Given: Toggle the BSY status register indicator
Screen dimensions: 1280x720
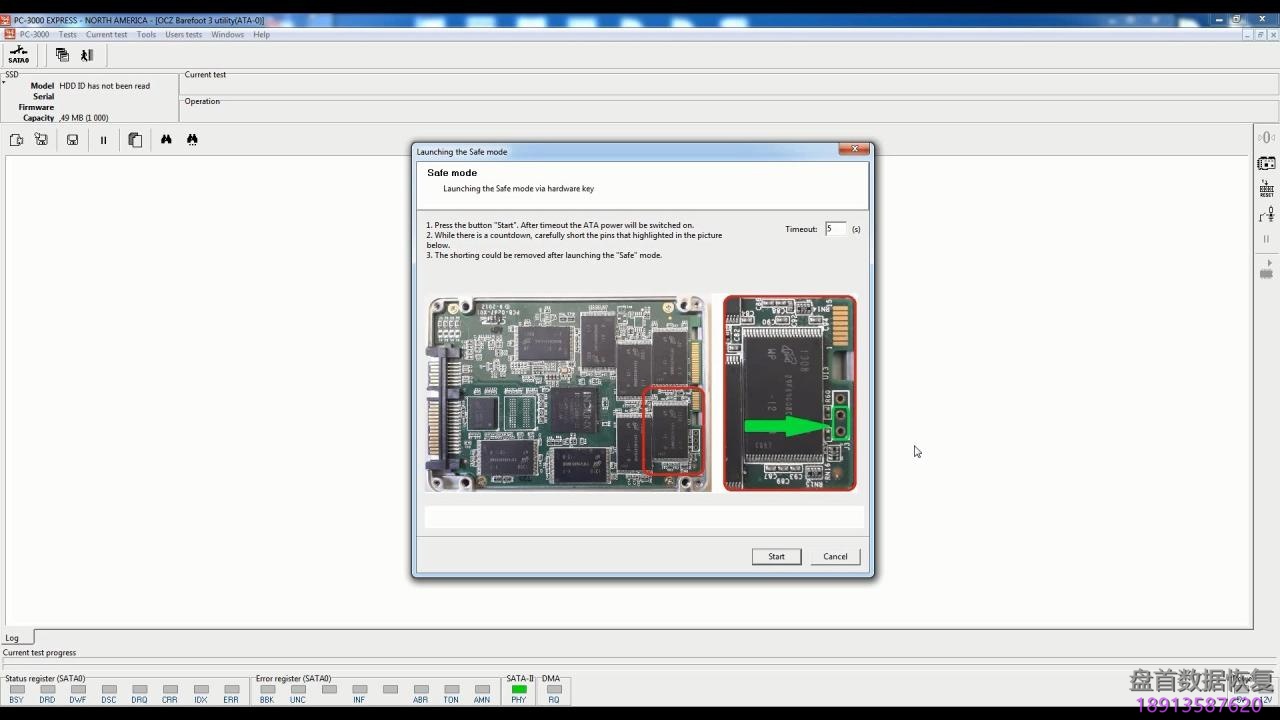Looking at the screenshot, I should click(x=17, y=690).
